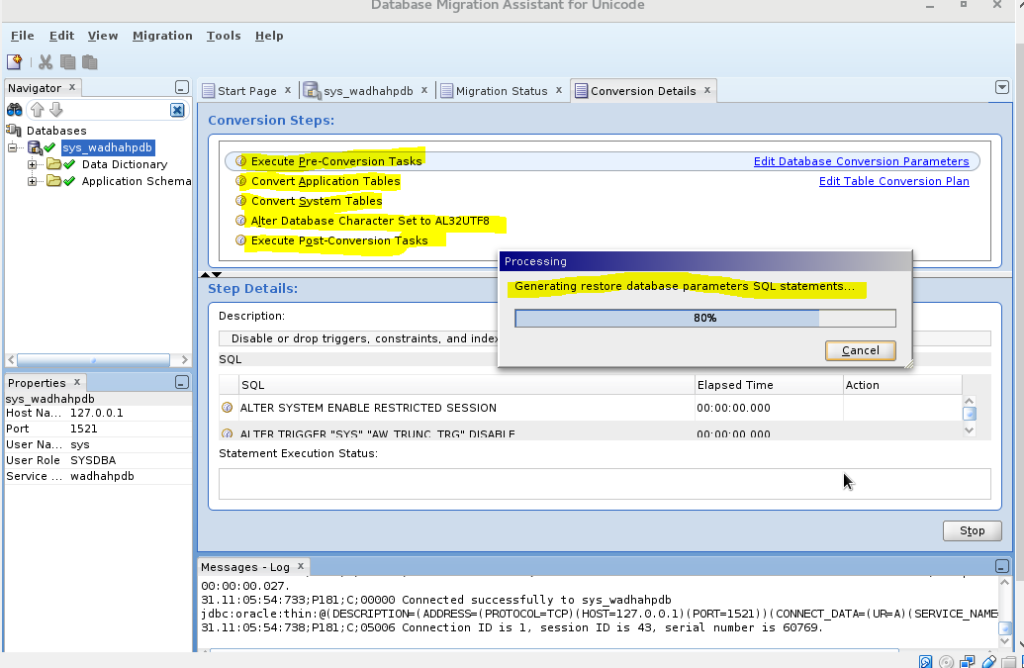The width and height of the screenshot is (1024, 668).
Task: Open the Tools menu
Action: click(222, 35)
